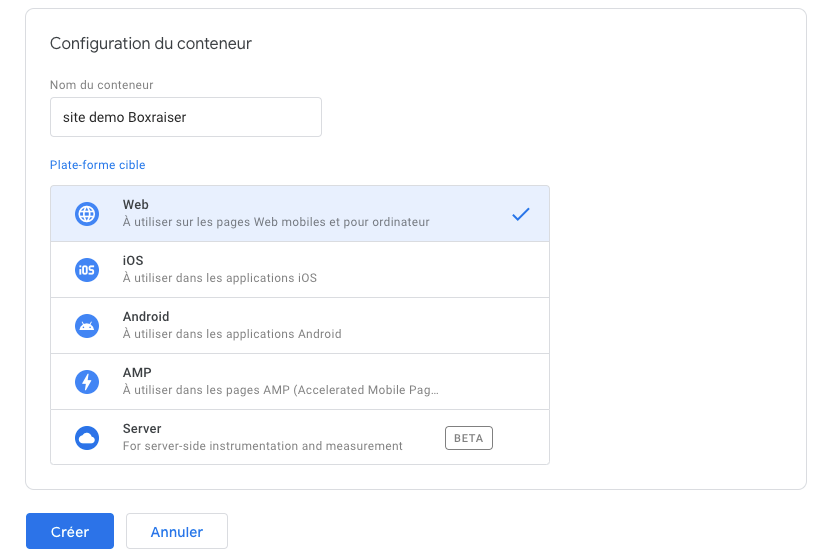Click the Android robot icon
820x555 pixels.
coord(87,326)
